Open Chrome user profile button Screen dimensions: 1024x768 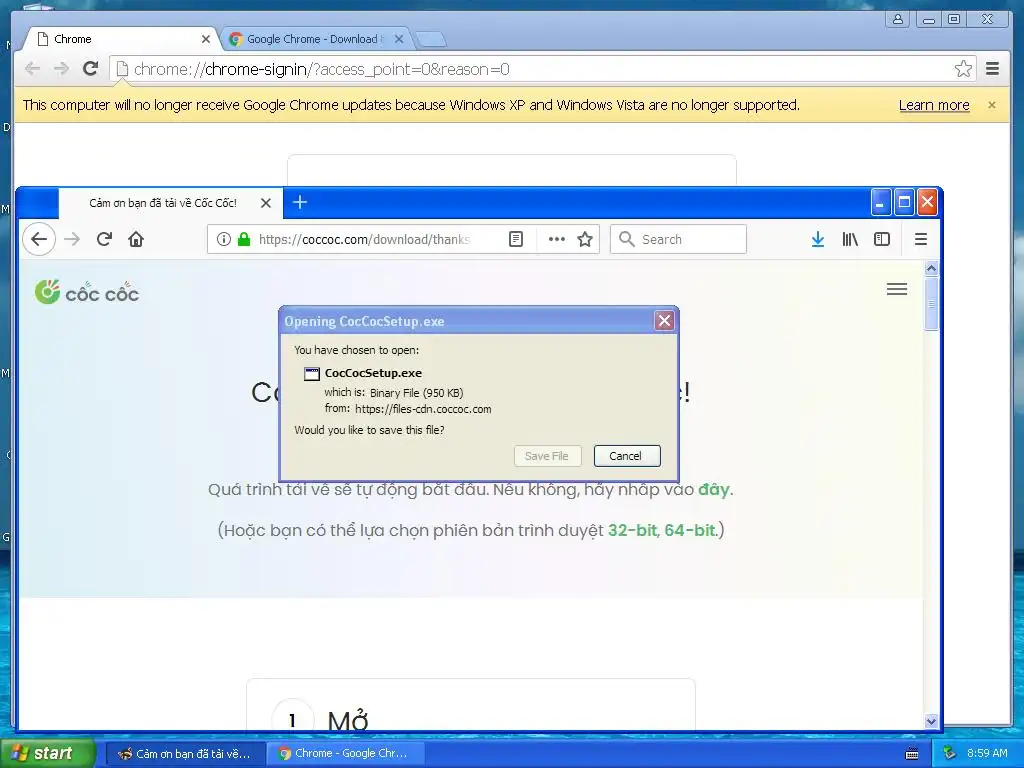point(898,19)
